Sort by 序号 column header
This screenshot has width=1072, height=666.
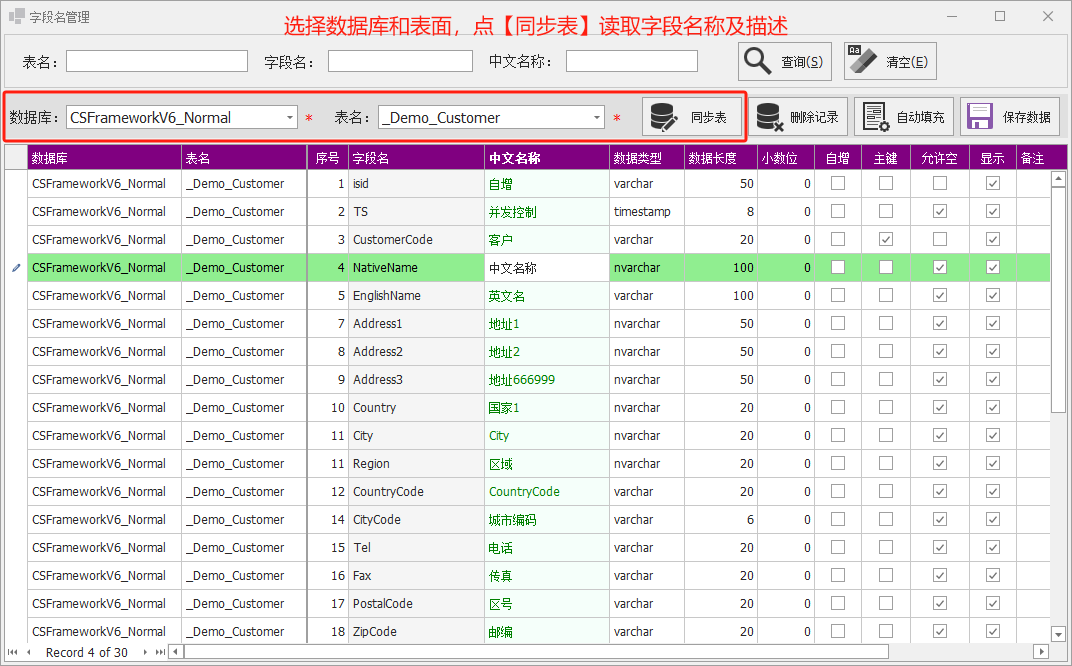[x=327, y=158]
